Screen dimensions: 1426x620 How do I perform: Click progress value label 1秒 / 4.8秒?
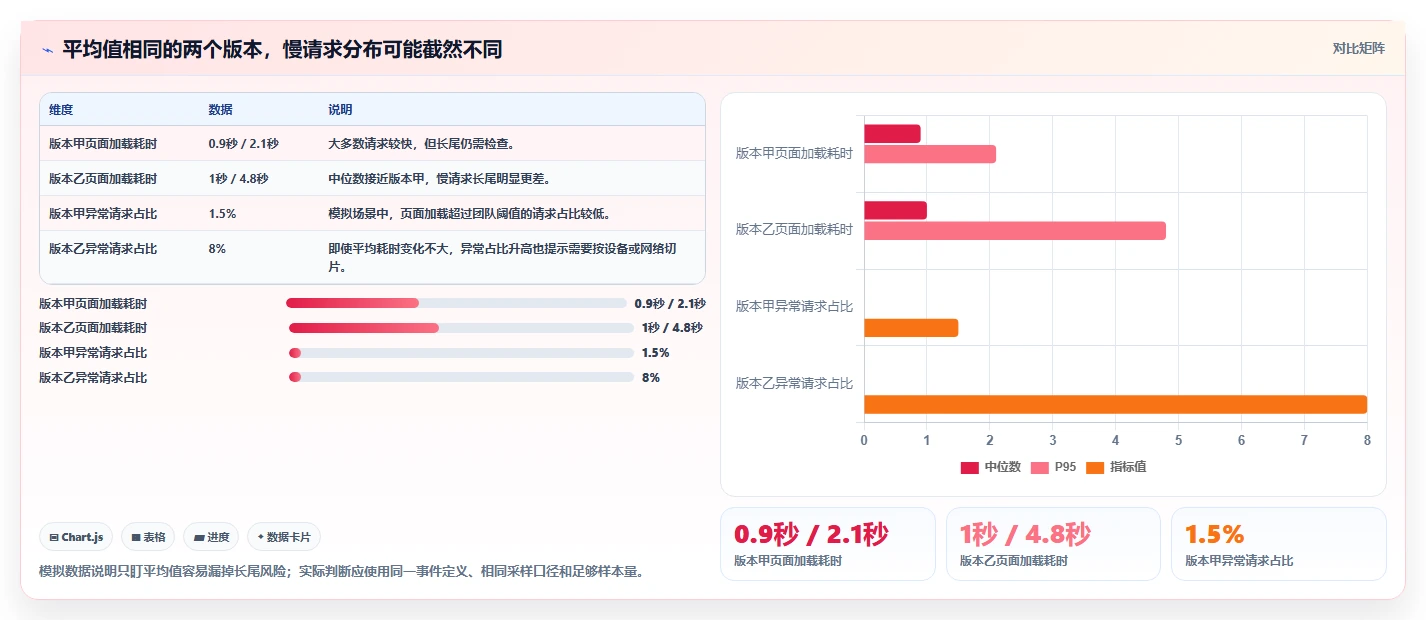(672, 328)
